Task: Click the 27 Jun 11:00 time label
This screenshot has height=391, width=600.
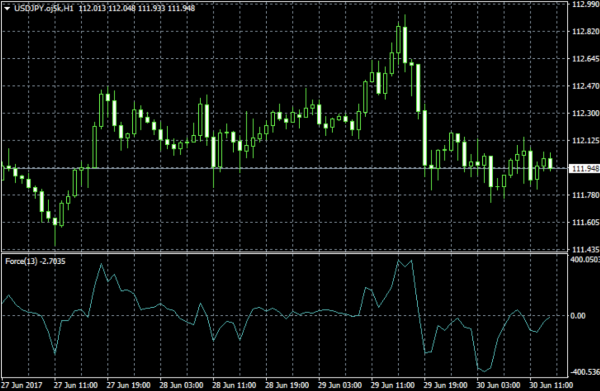Action: pyautogui.click(x=75, y=385)
